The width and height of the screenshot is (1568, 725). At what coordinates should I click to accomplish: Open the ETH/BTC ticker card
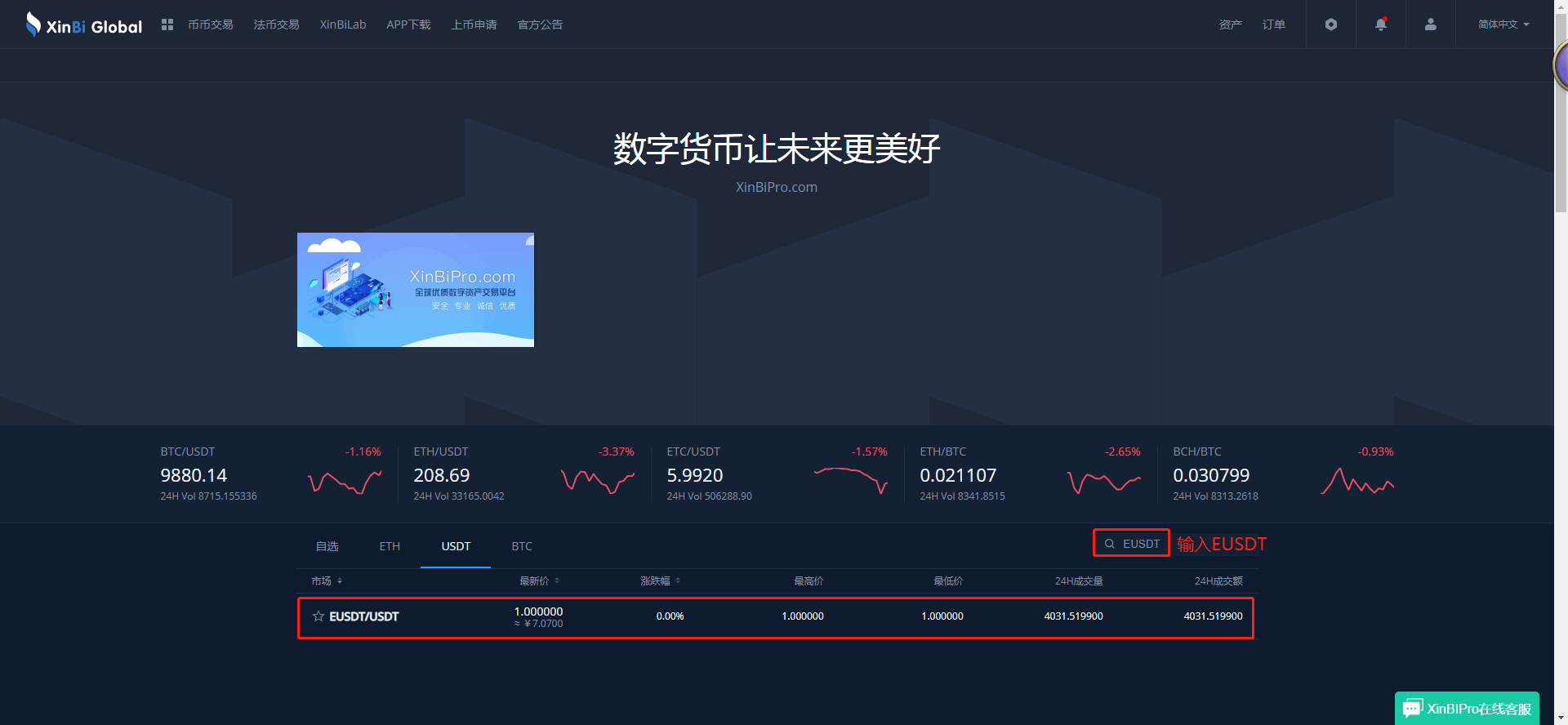[1030, 474]
